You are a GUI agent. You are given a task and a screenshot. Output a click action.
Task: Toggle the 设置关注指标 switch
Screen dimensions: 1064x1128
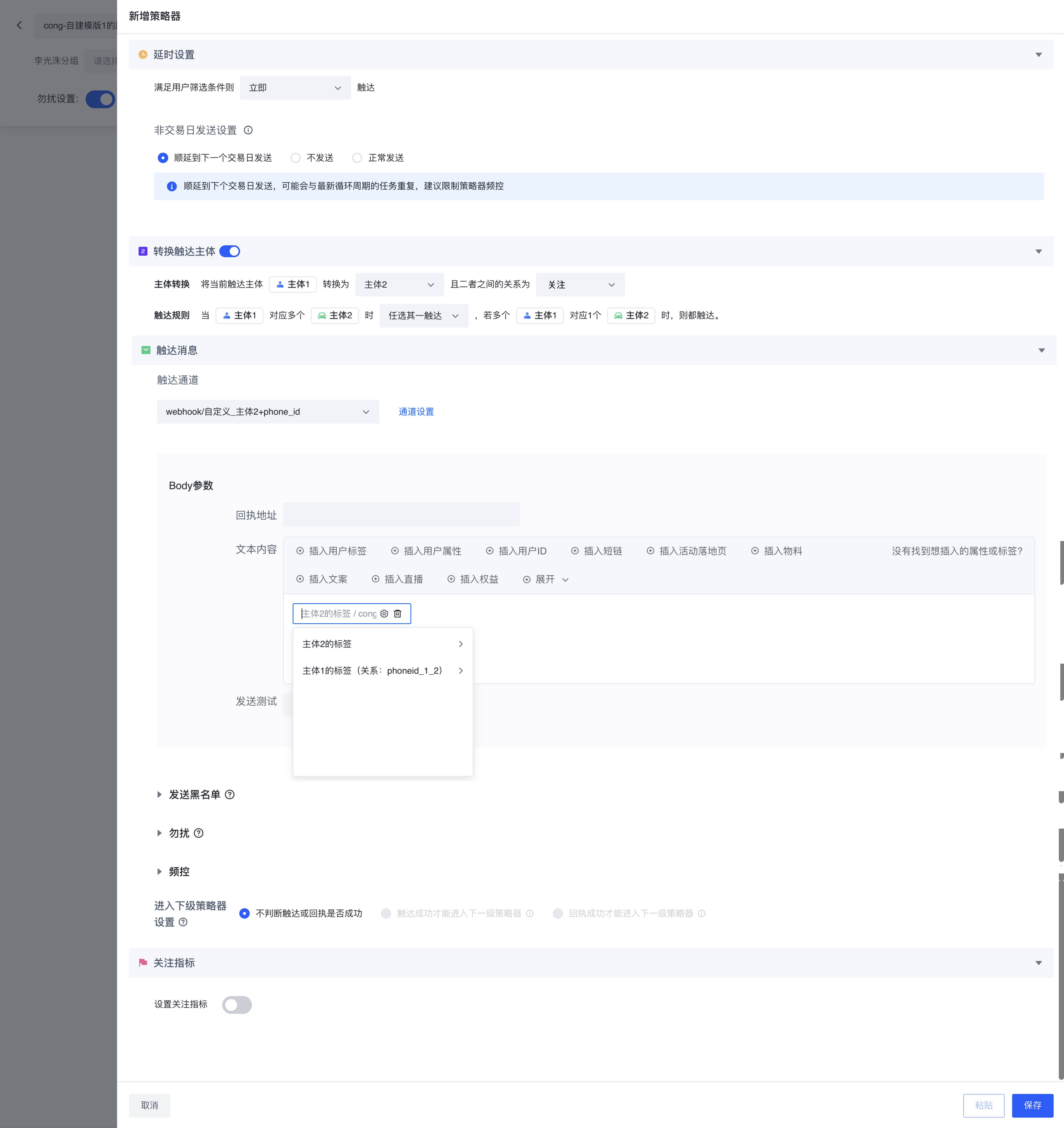237,1005
